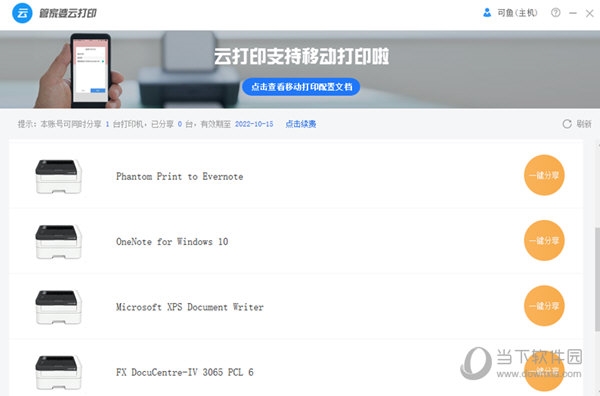Share FX DocuCentre-IV 3065 PCL 6 printer
This screenshot has width=600, height=396.
click(544, 371)
